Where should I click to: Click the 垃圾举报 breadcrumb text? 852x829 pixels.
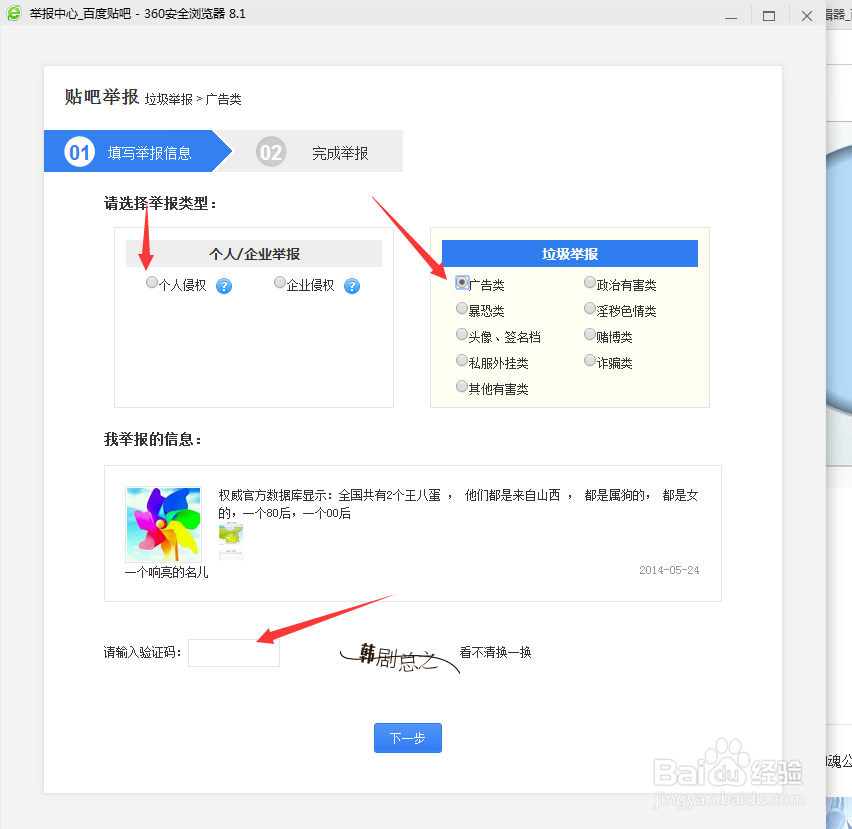point(168,99)
